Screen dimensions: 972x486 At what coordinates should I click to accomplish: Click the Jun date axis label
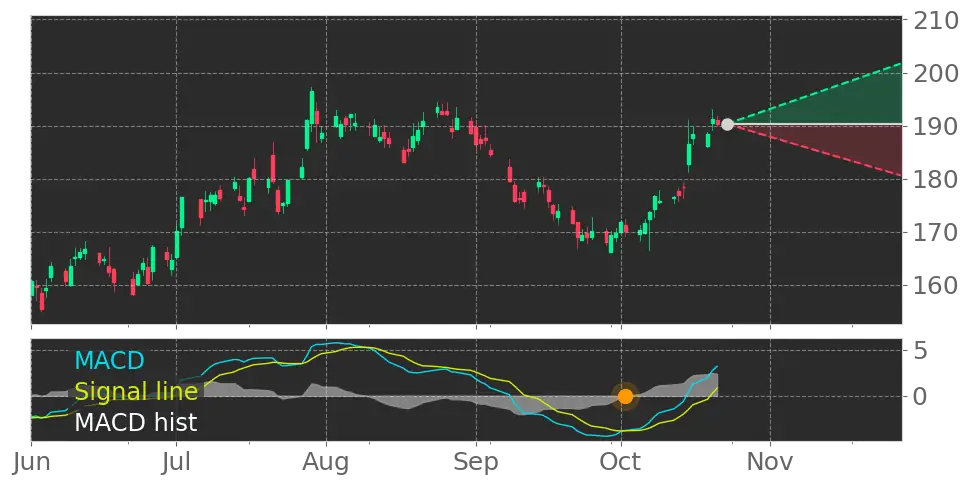(x=32, y=462)
